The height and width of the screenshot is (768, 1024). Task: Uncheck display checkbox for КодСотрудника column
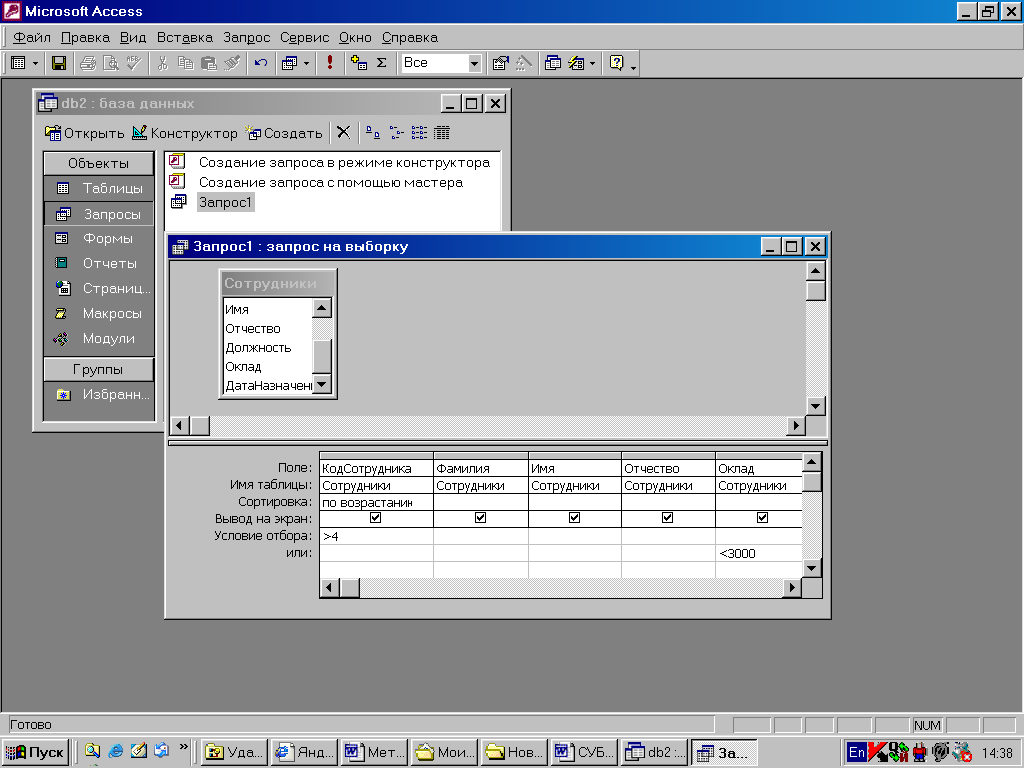click(x=376, y=518)
